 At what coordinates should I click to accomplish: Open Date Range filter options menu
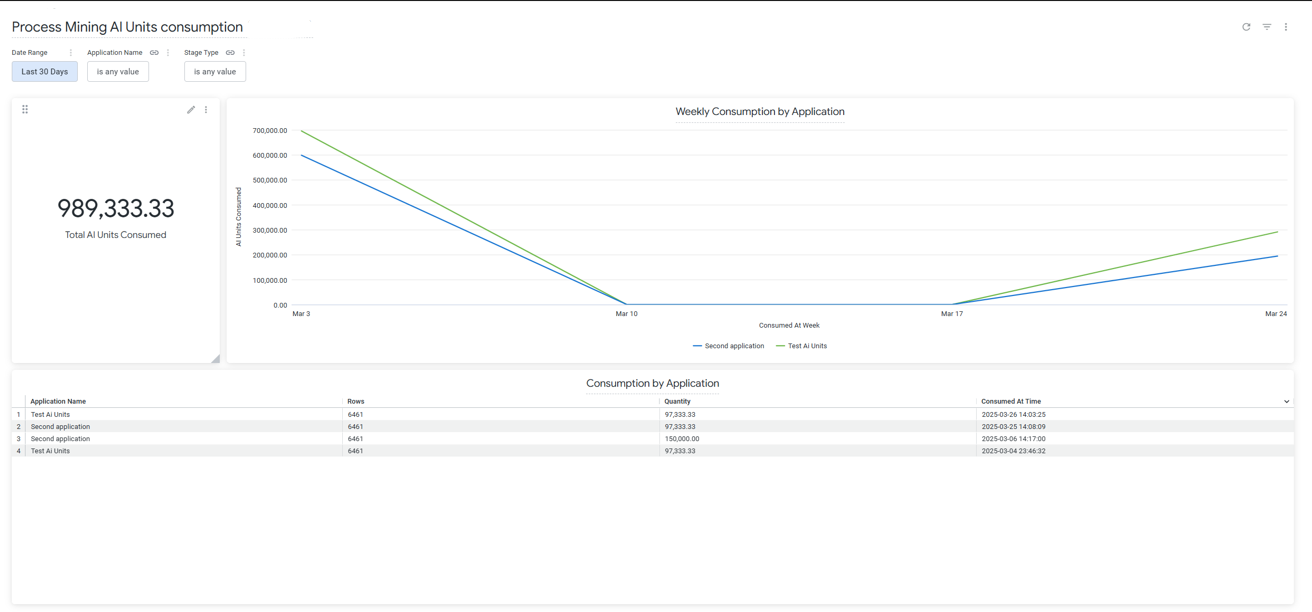[71, 53]
